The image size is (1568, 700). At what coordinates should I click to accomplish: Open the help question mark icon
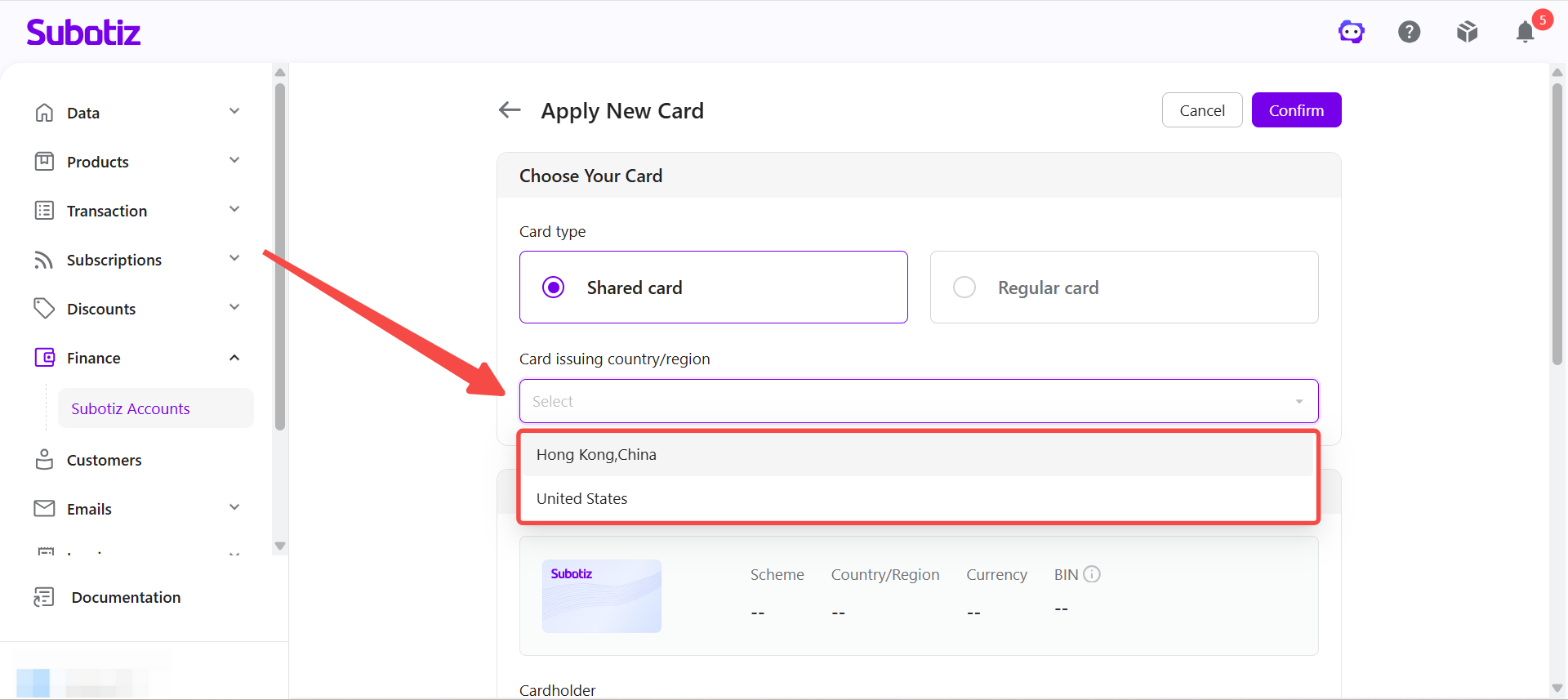coord(1410,32)
